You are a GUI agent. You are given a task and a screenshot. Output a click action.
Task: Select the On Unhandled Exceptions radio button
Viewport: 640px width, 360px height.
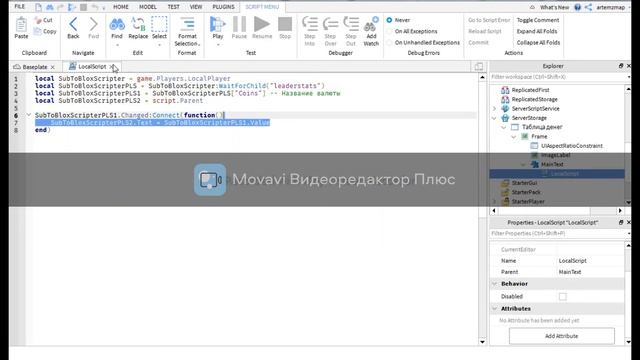click(389, 42)
